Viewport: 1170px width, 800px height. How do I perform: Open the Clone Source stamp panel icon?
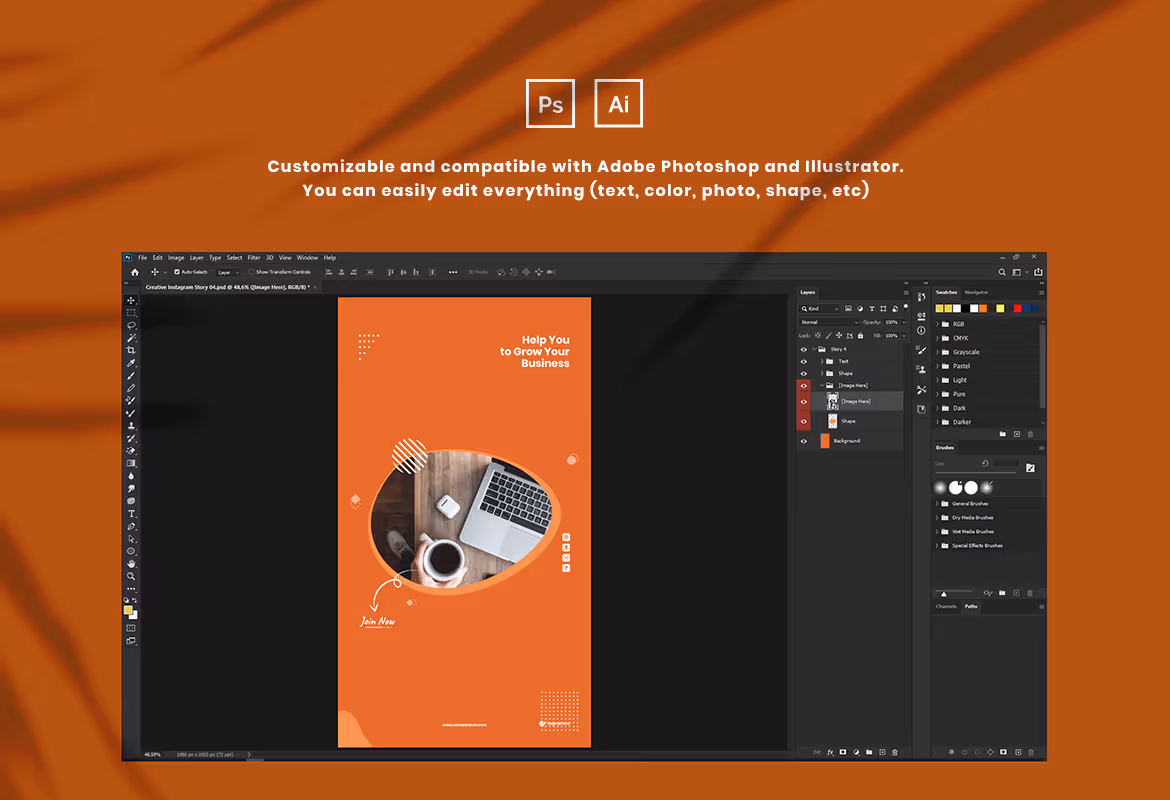pyautogui.click(x=922, y=369)
